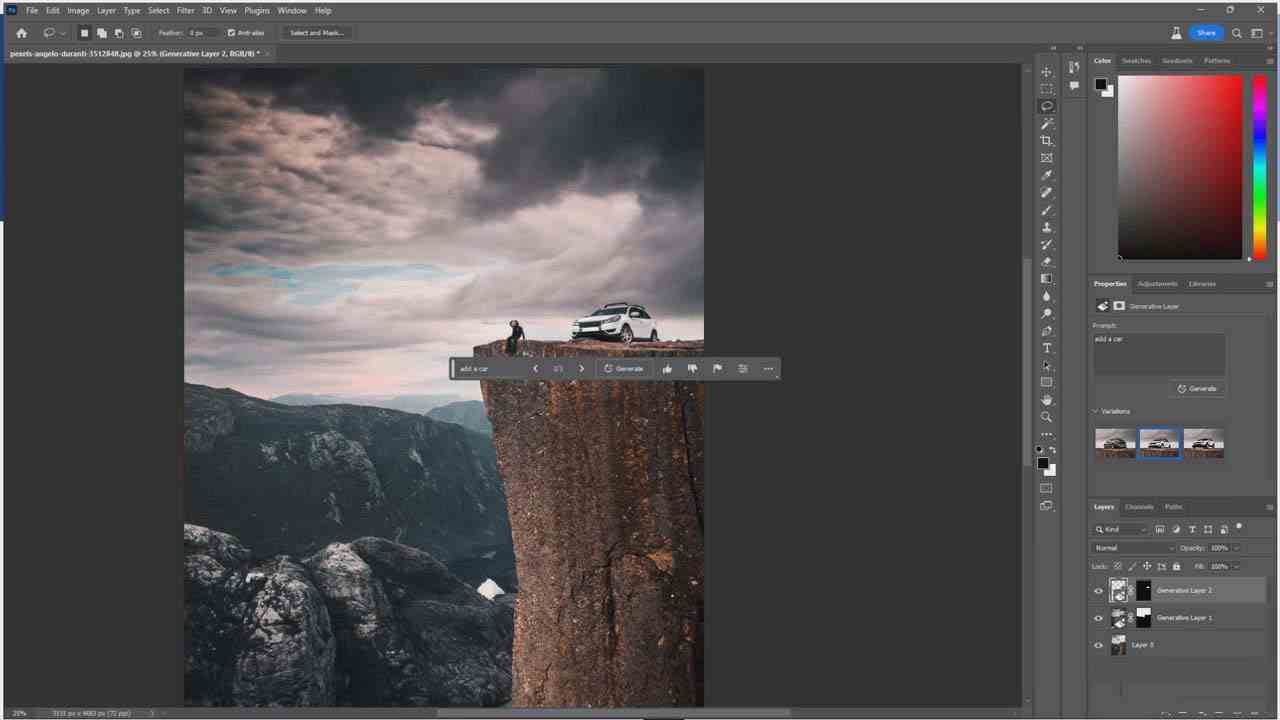Collapse the Variations section in Properties
This screenshot has width=1280, height=720.
(1095, 411)
